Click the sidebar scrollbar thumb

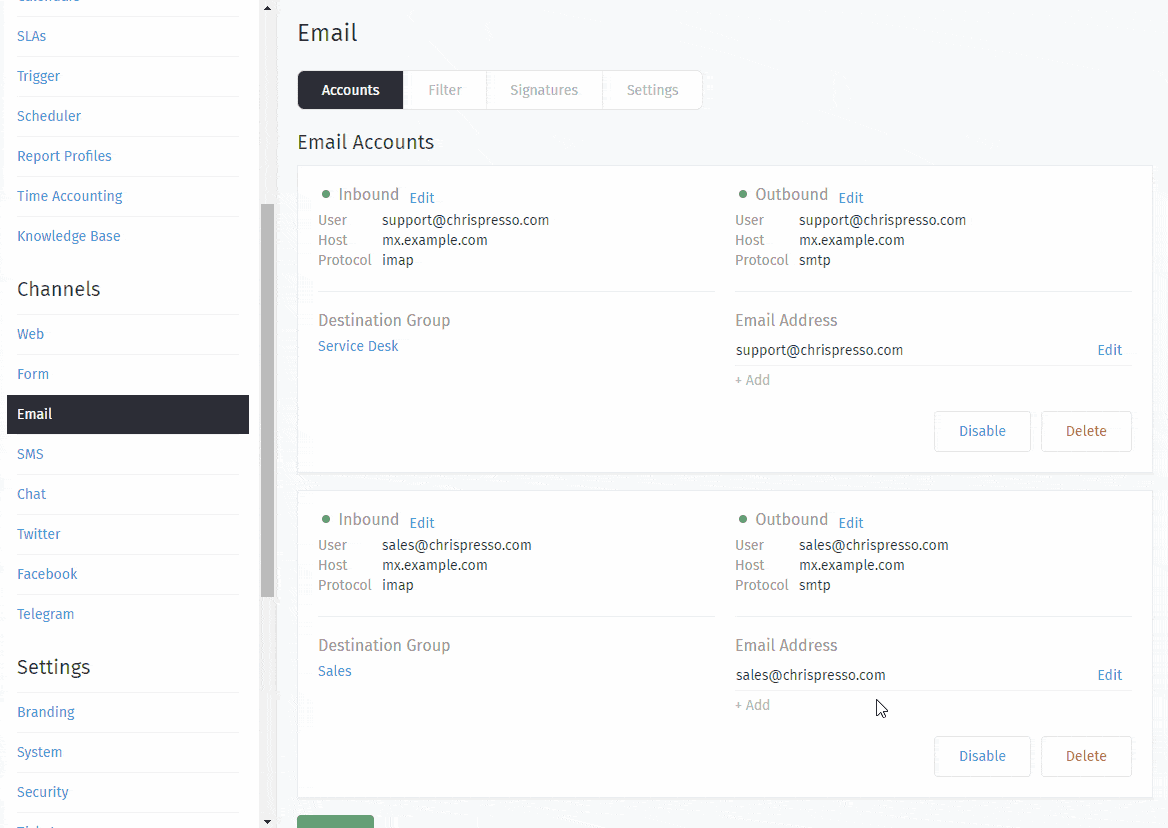267,401
